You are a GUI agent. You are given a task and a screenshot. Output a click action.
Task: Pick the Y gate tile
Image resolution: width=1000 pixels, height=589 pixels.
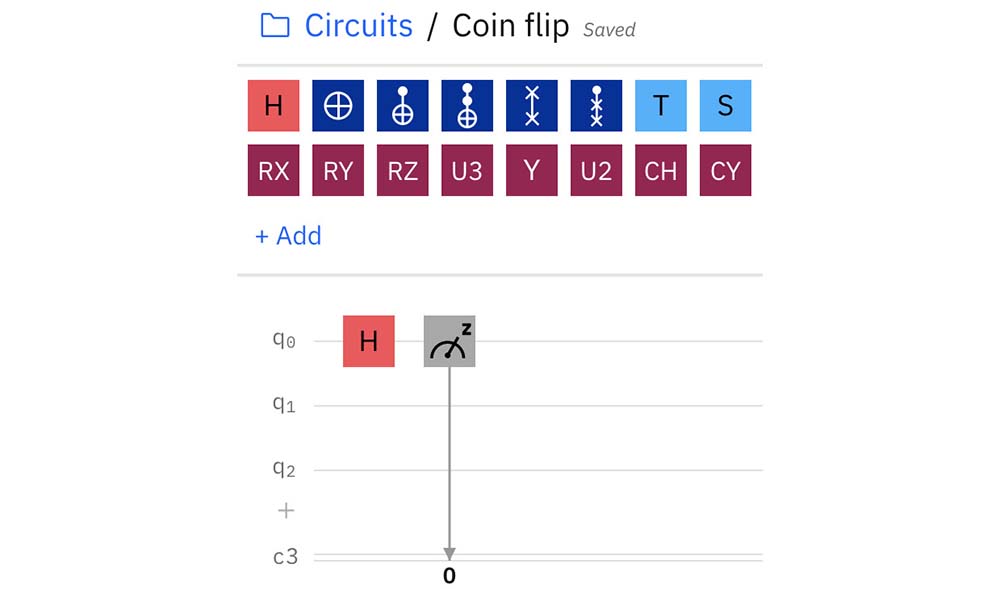coord(532,171)
